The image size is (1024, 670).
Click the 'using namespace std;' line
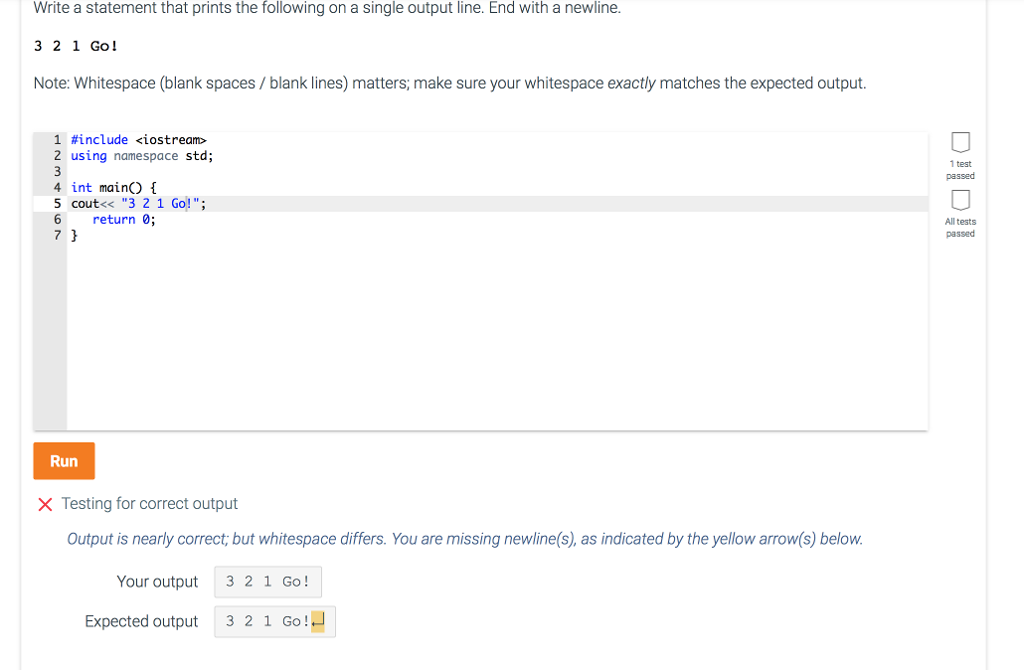[x=142, y=156]
